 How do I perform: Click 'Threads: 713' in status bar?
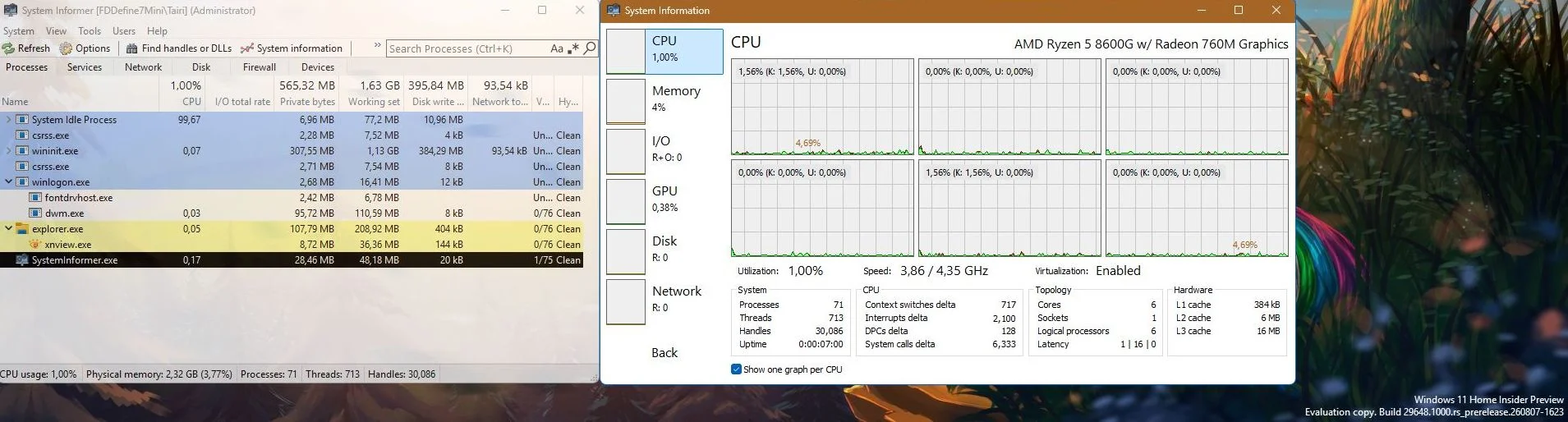pos(333,374)
